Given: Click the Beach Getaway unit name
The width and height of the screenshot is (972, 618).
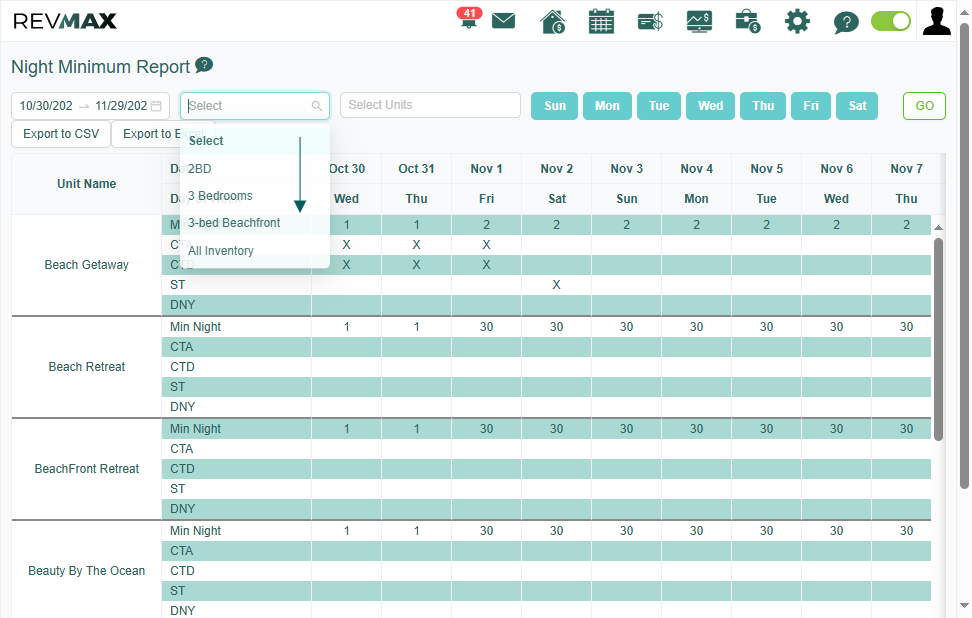Looking at the screenshot, I should click(86, 265).
